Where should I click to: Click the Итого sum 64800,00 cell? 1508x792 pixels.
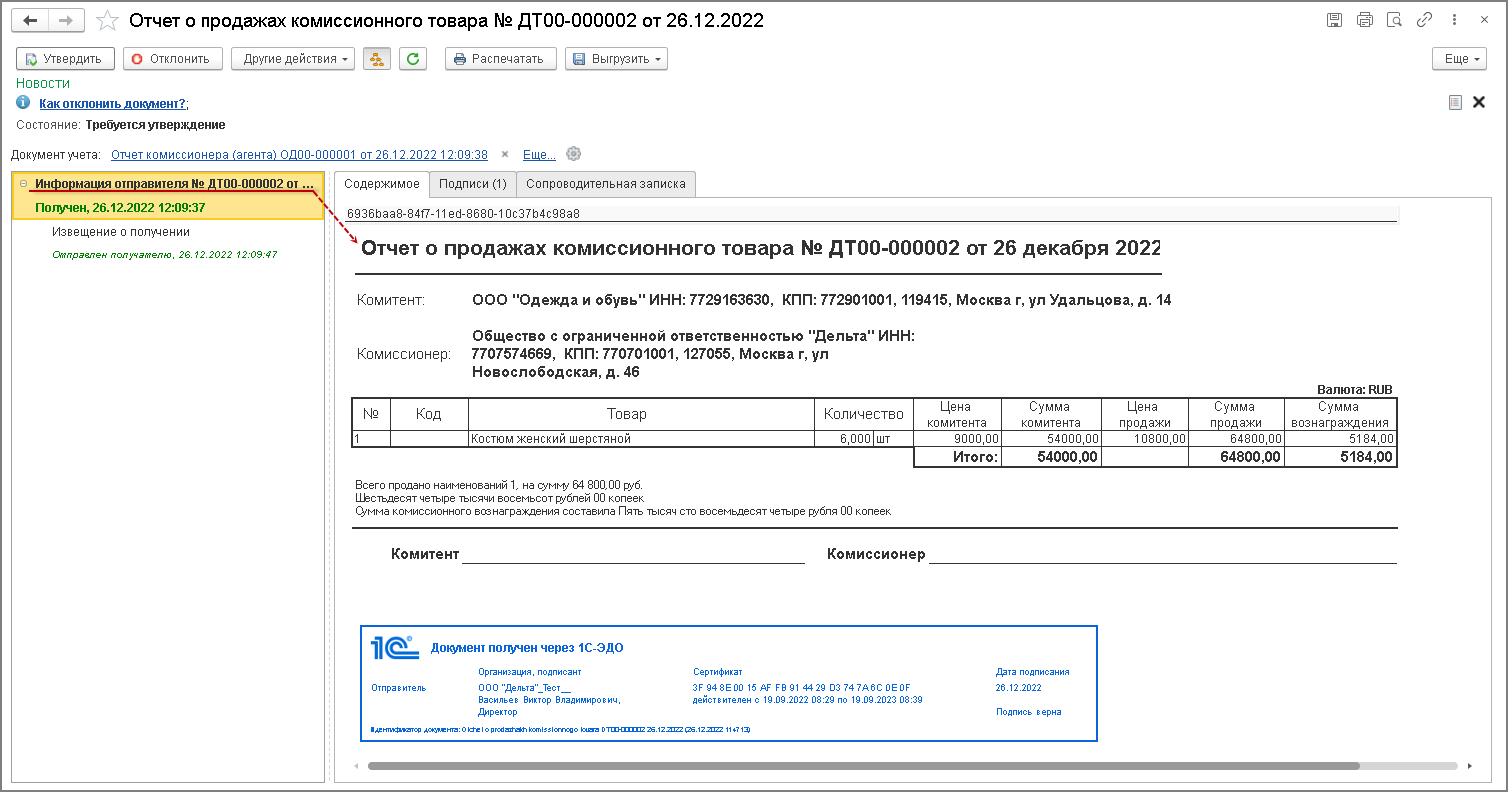point(1235,457)
